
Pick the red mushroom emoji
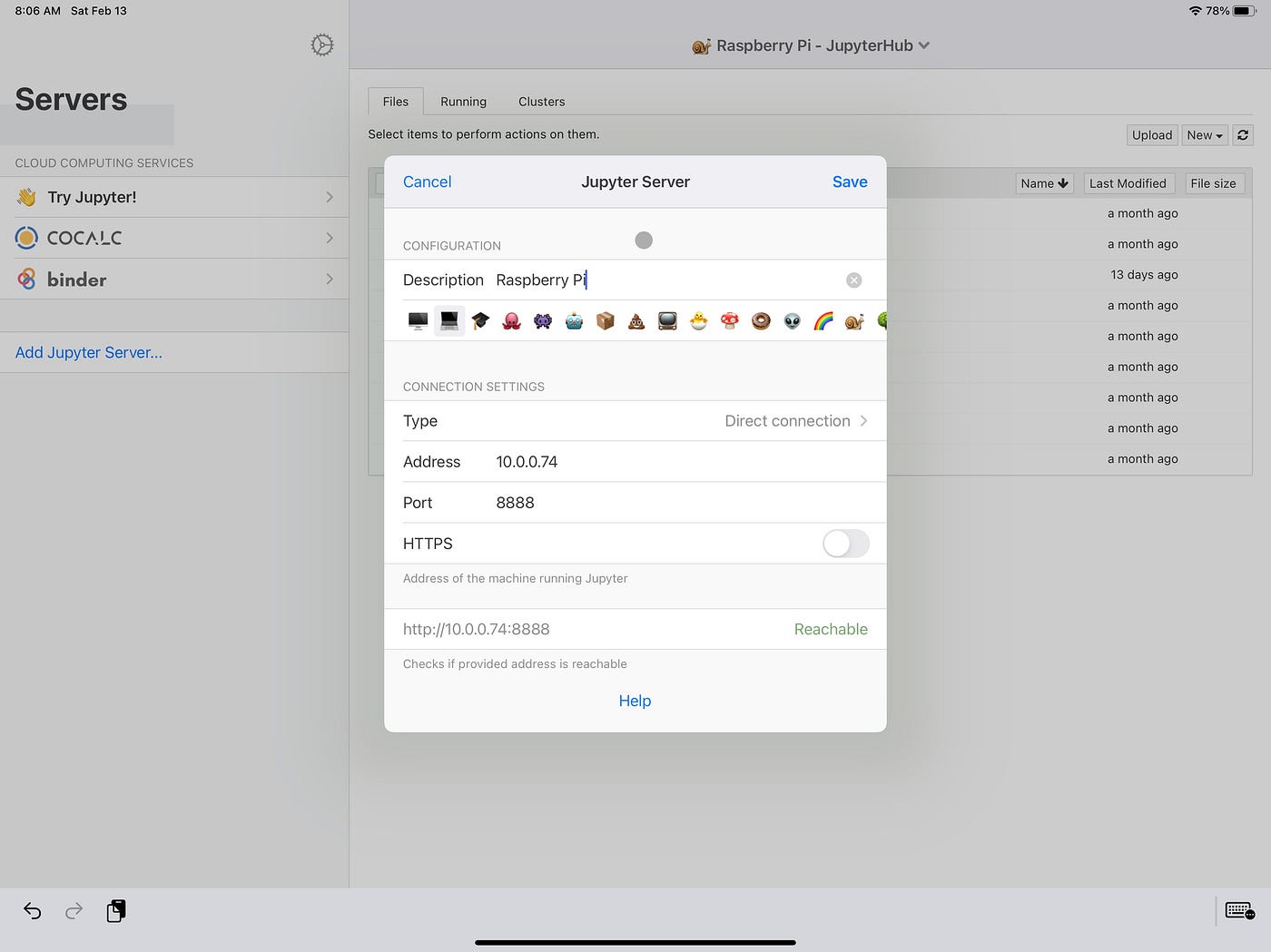tap(730, 320)
